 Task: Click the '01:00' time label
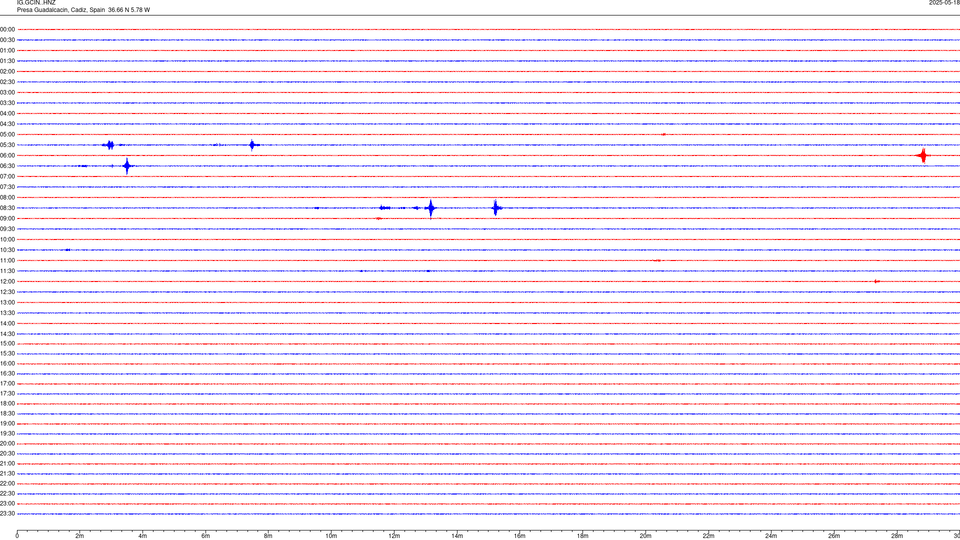tap(7, 50)
